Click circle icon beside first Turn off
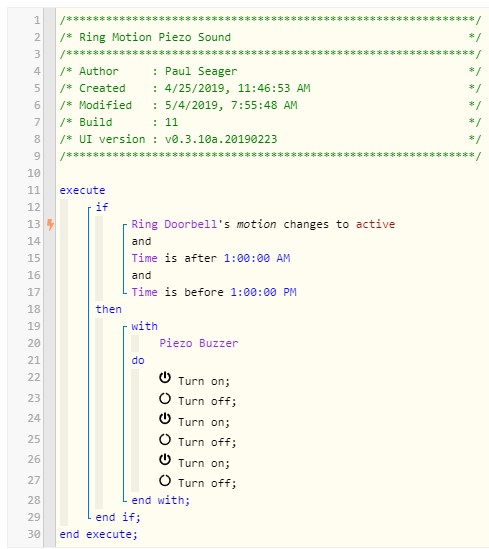 click(x=165, y=398)
